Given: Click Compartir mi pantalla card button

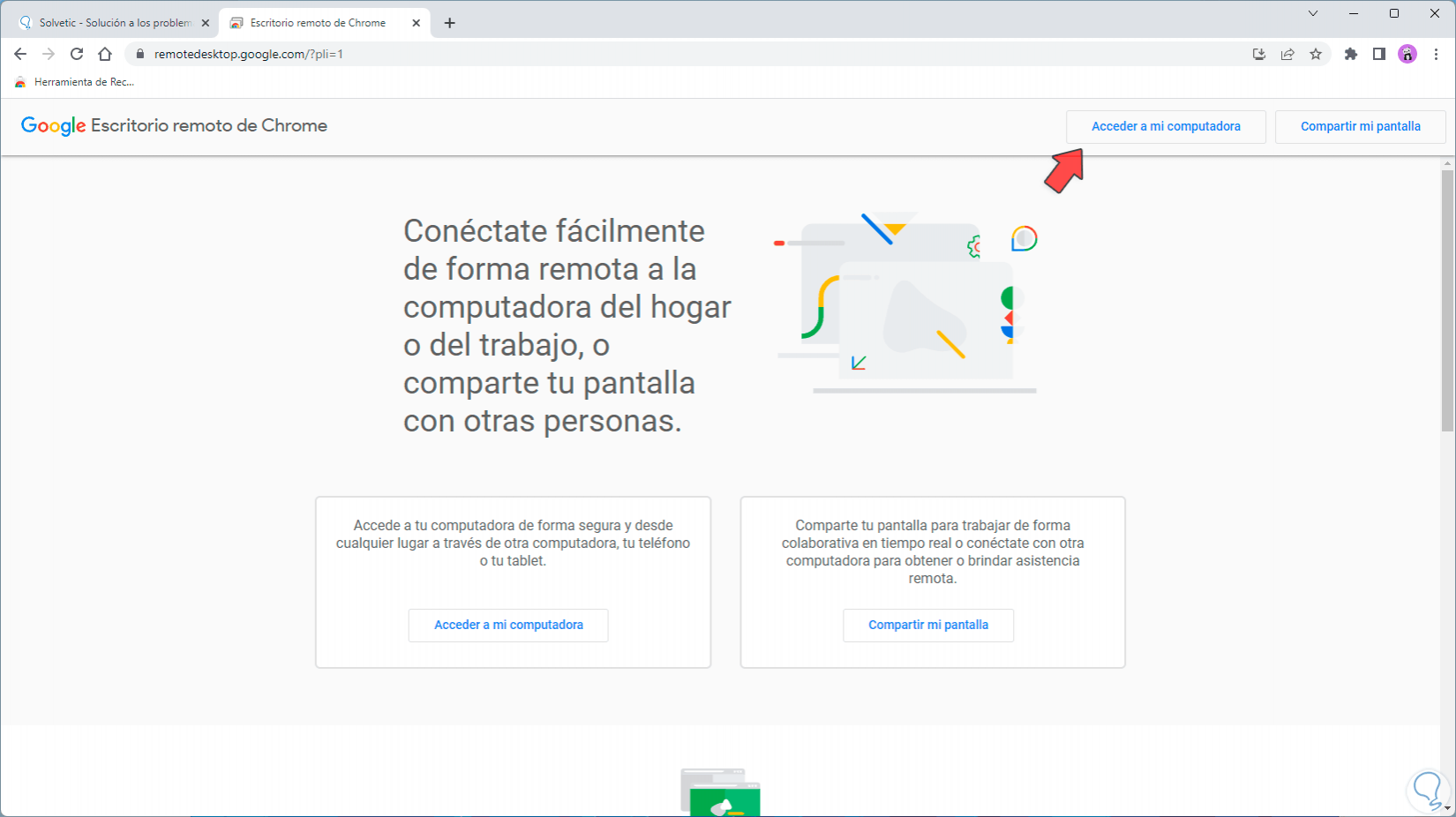Looking at the screenshot, I should (x=928, y=625).
